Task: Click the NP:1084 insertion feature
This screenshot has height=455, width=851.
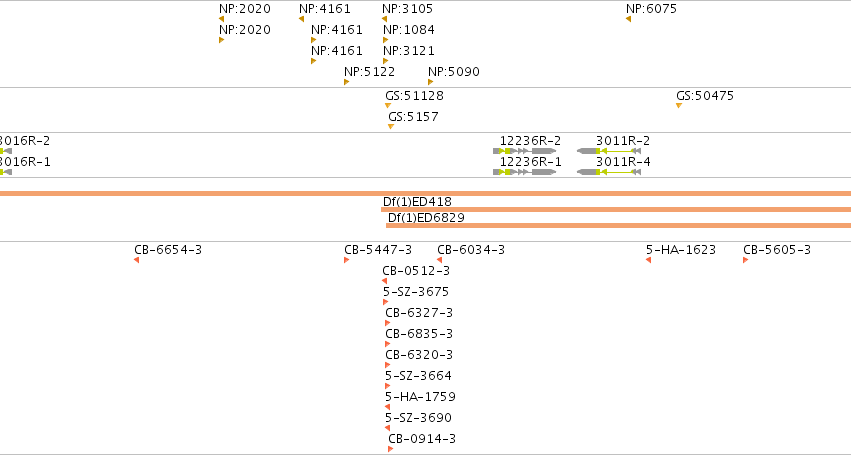Action: [385, 40]
